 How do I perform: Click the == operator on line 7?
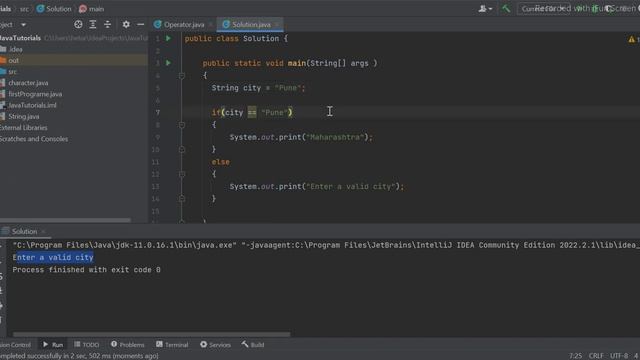click(252, 112)
